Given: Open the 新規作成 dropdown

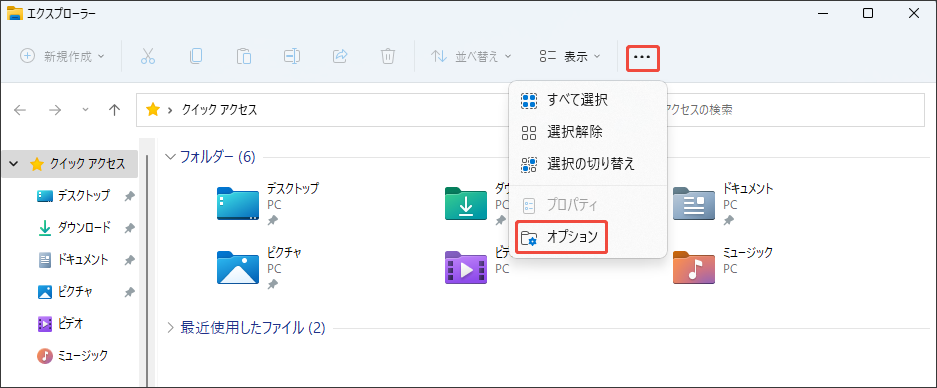Looking at the screenshot, I should tap(62, 56).
